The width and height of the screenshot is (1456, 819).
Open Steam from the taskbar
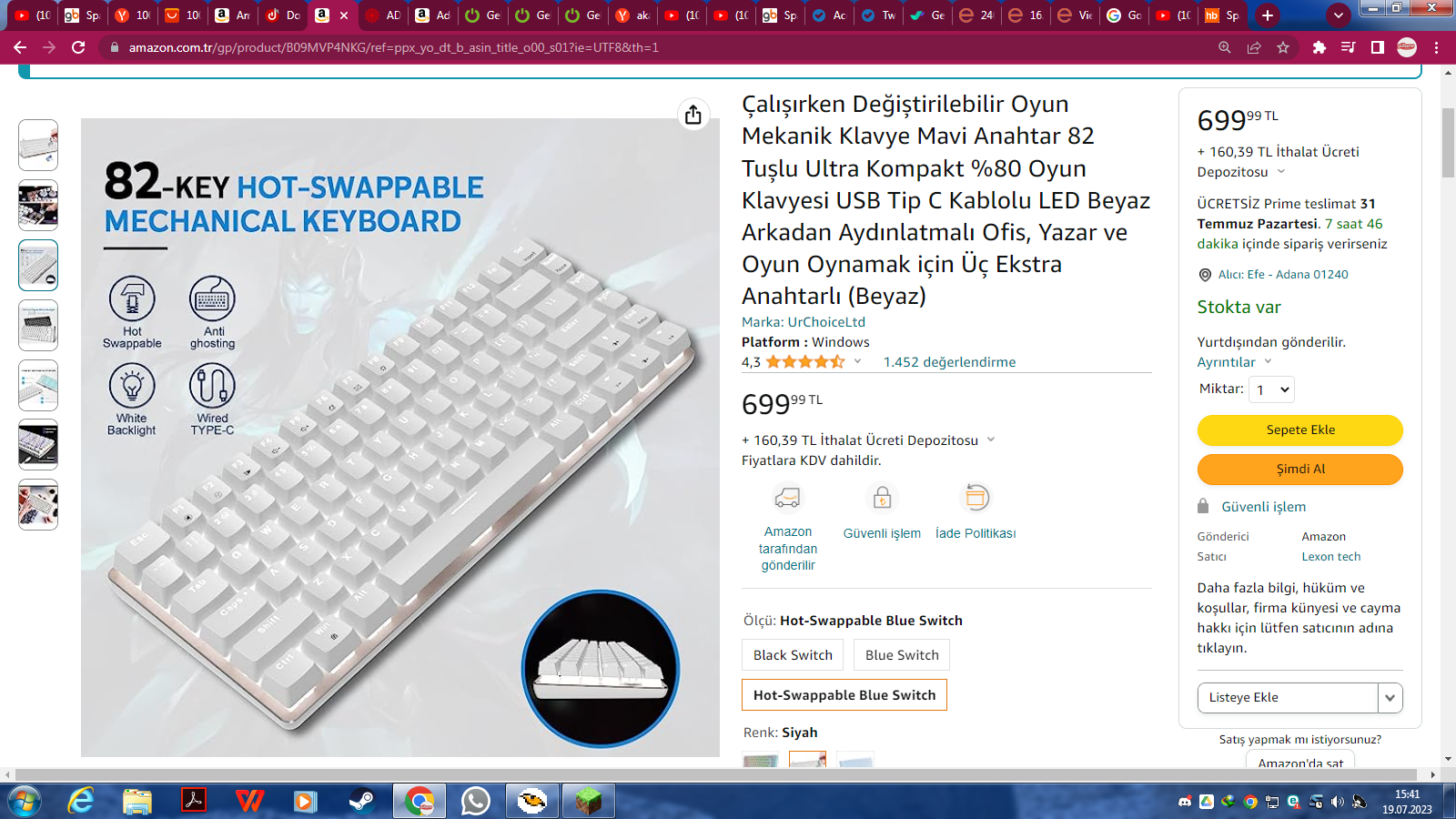[361, 801]
